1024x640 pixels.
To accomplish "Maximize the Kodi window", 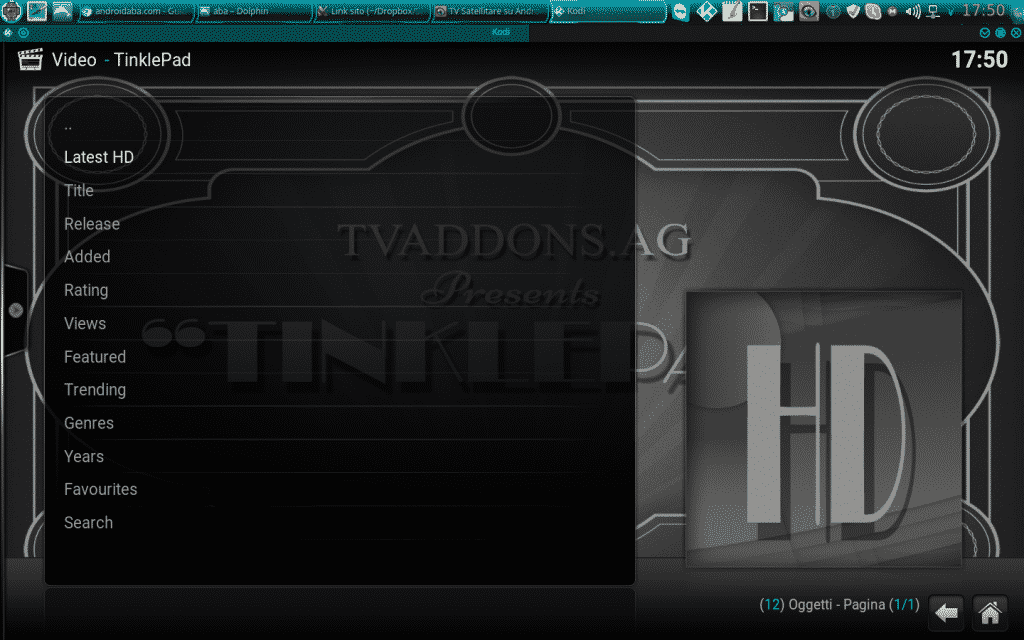I will point(1000,32).
